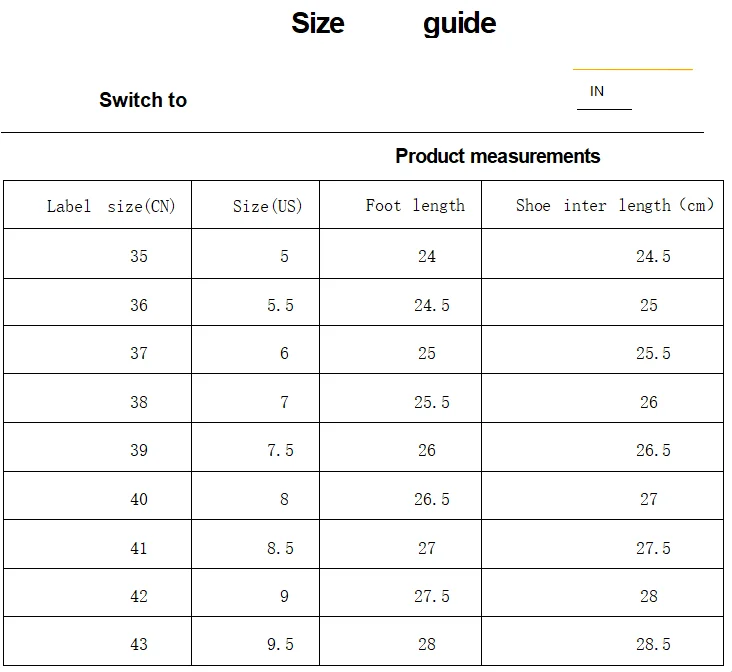Screen dimensions: 732x672
Task: Select the CN size 38 cell
Action: [x=98, y=398]
